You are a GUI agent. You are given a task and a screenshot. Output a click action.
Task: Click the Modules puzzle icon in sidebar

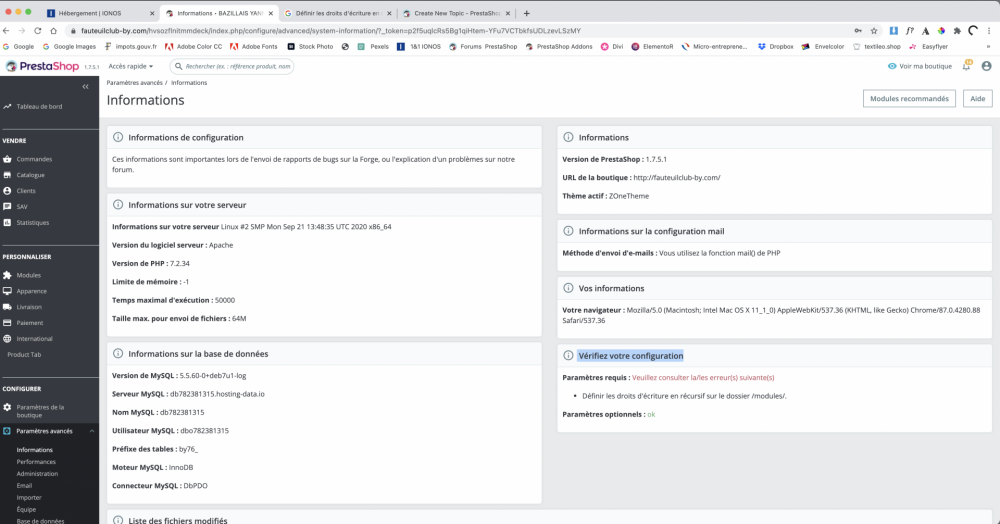(7, 275)
